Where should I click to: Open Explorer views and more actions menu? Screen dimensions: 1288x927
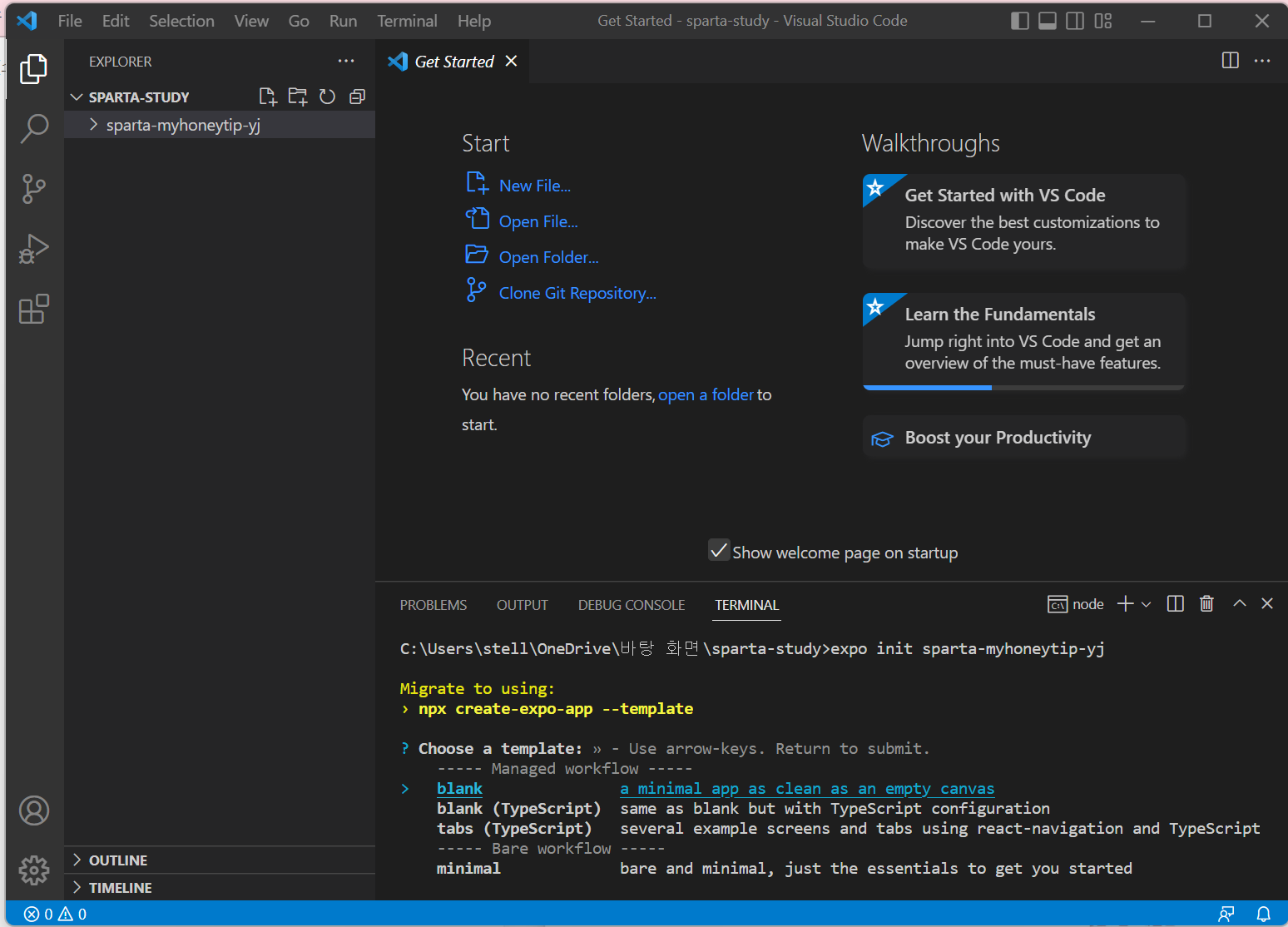coord(346,61)
